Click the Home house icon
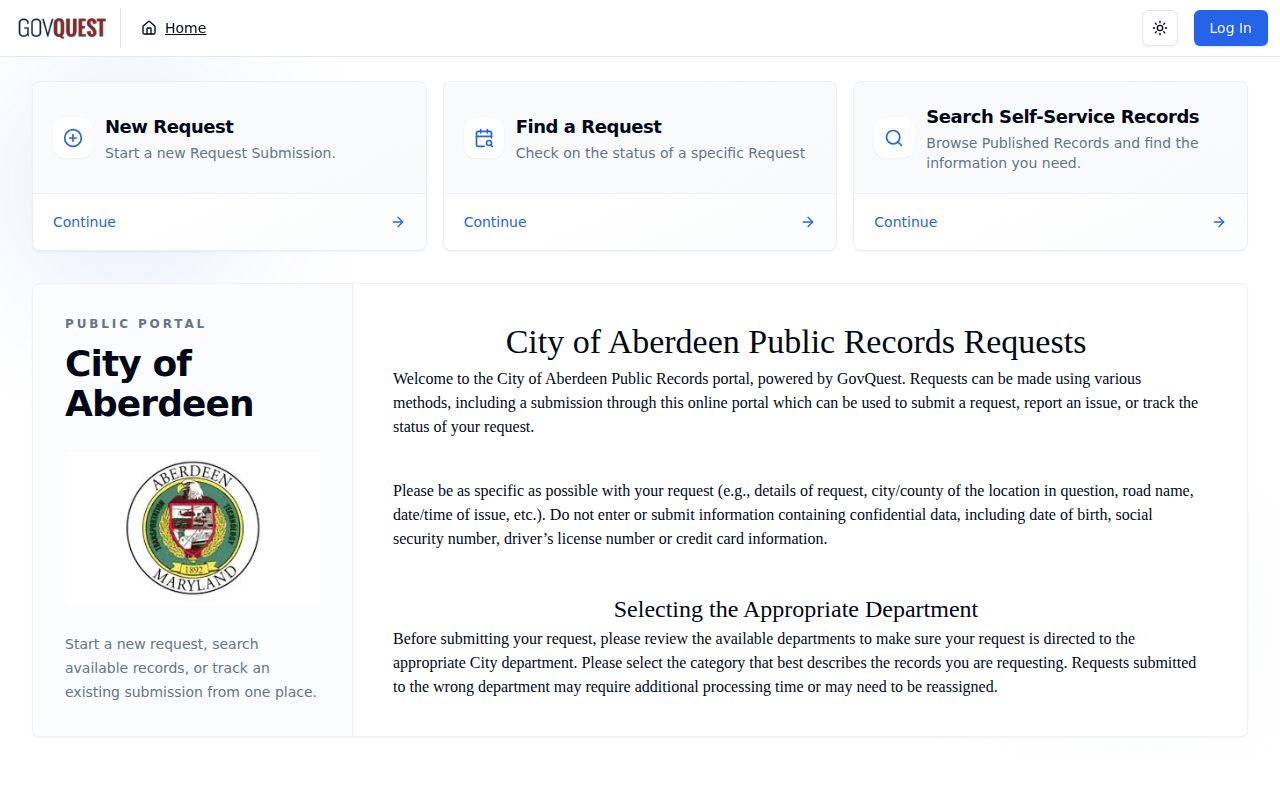Screen dimensions: 1280x800 (149, 28)
